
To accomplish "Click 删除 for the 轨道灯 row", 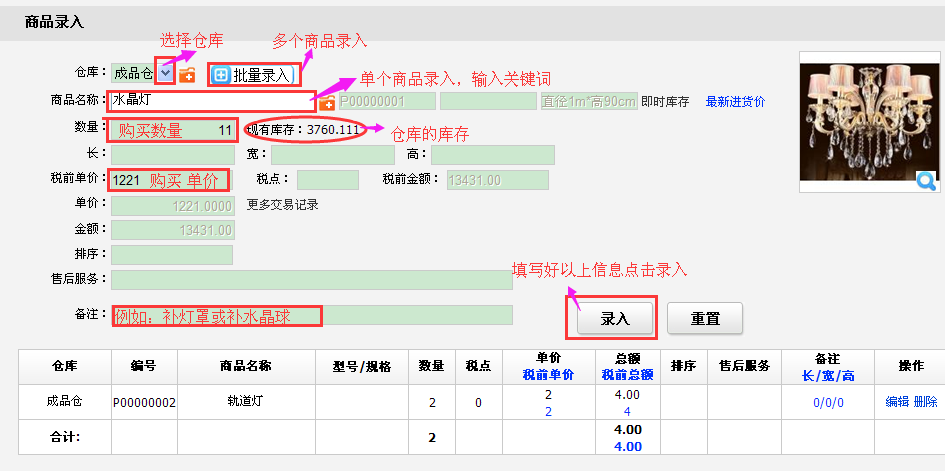I will pyautogui.click(x=925, y=402).
